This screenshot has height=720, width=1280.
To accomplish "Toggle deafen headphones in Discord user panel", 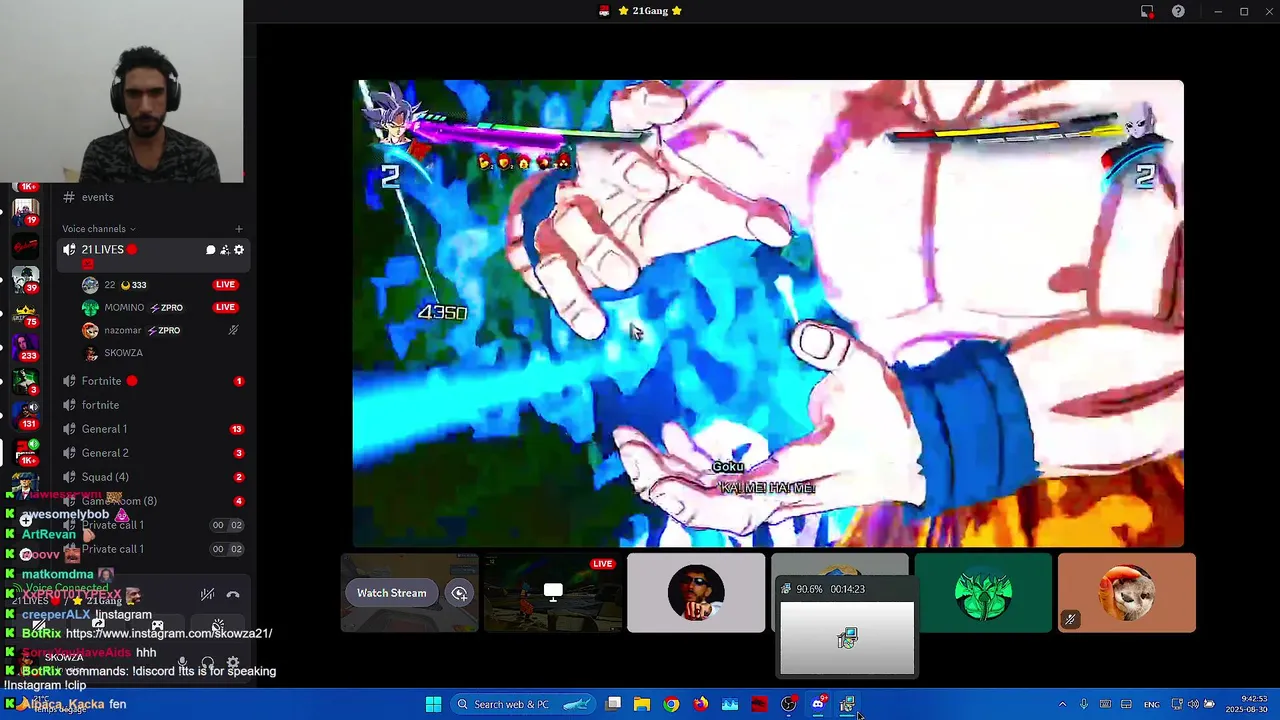I will (207, 662).
